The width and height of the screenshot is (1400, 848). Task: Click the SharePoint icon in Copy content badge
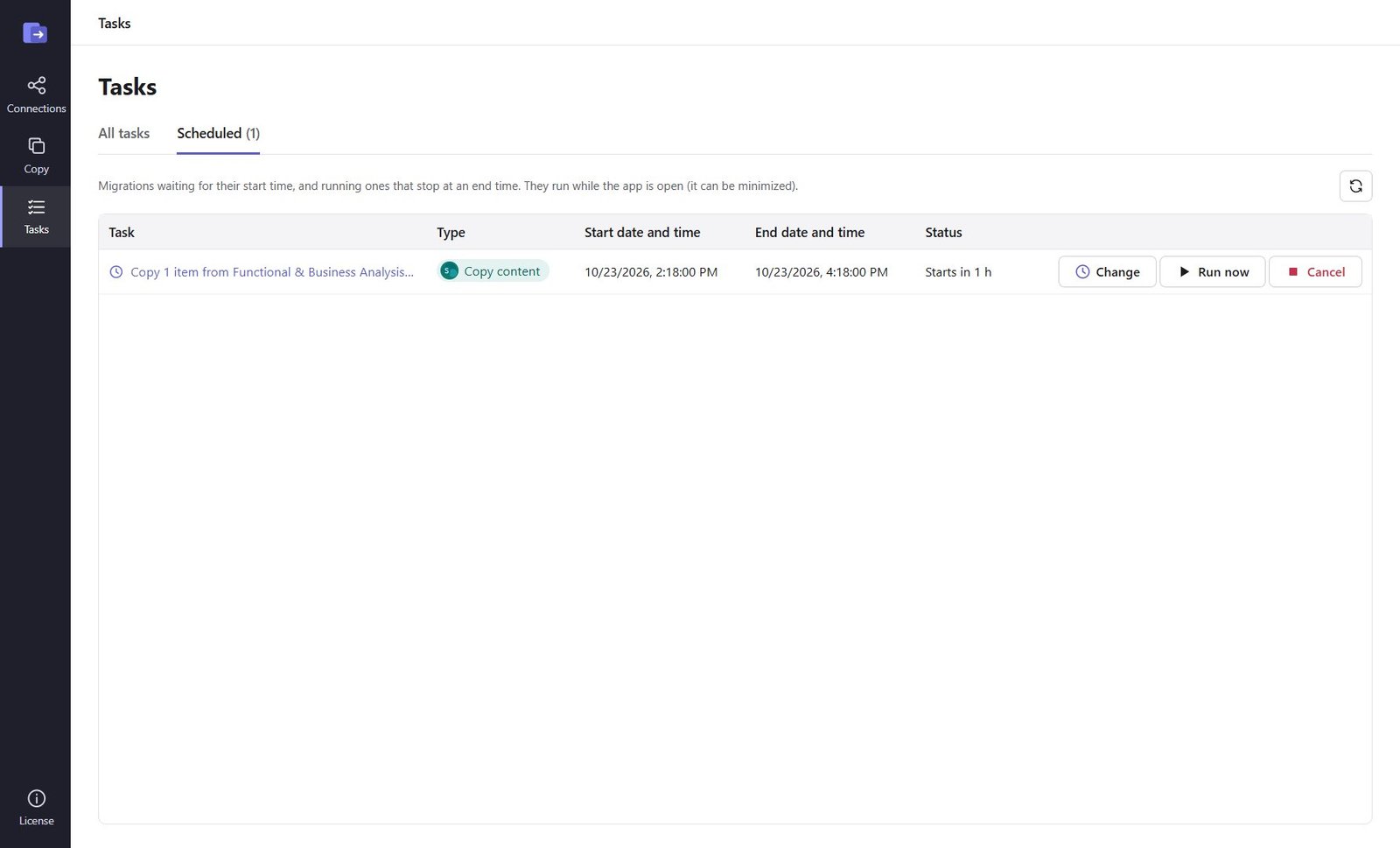pyautogui.click(x=449, y=271)
